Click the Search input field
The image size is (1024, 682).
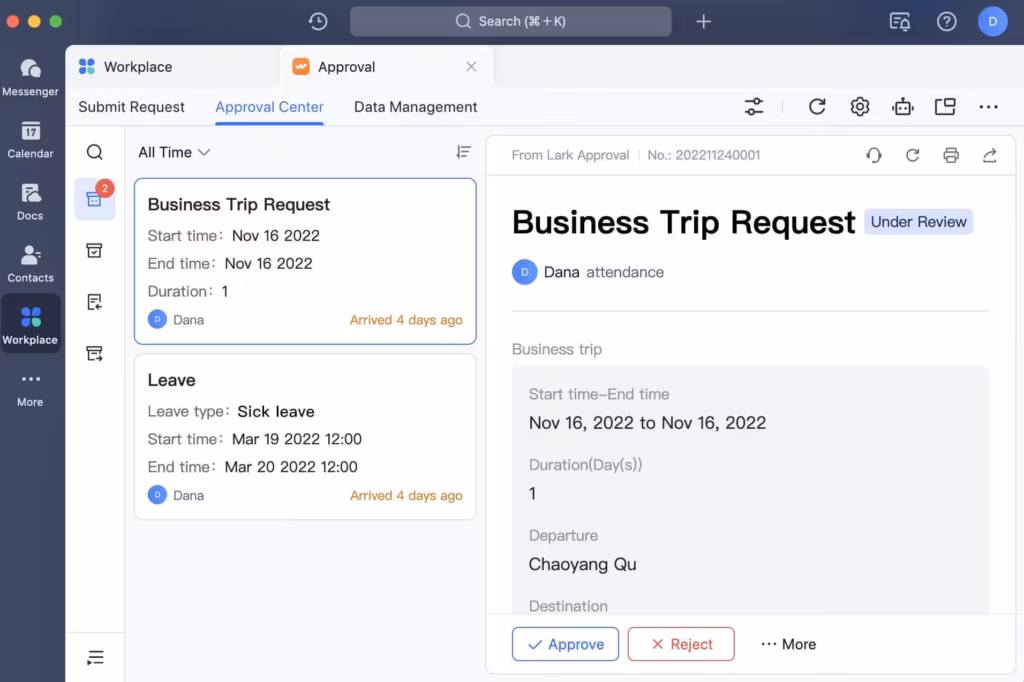510,21
